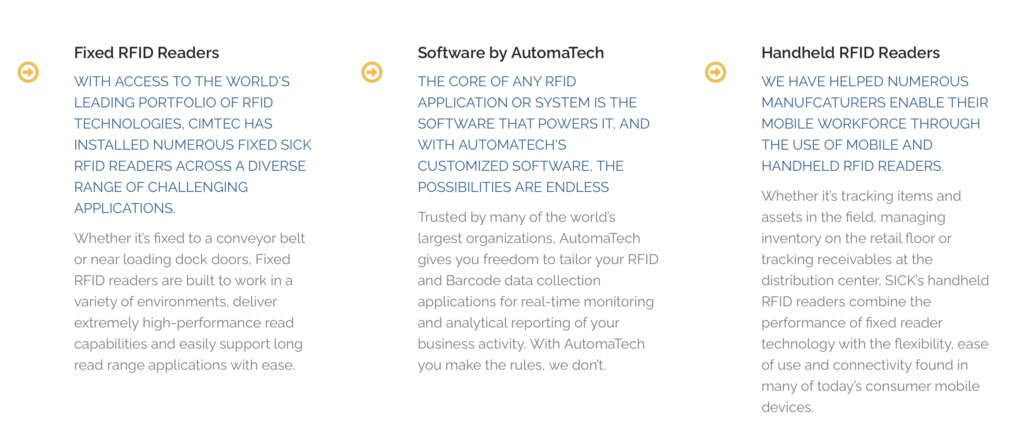1024x434 pixels.
Task: Select the arrow icon next to Software by AutomaTech
Action: tap(372, 72)
